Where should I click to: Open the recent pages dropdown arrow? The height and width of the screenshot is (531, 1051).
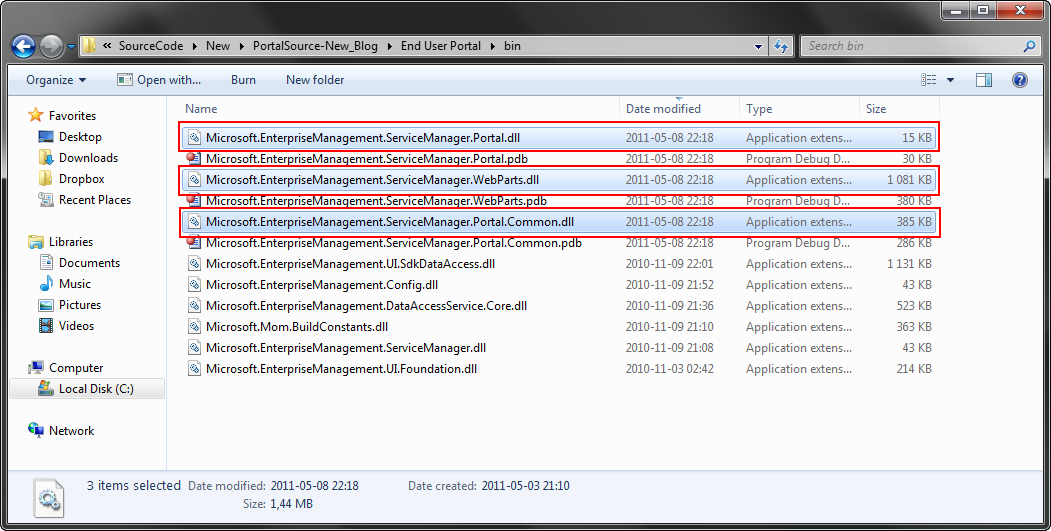(70, 47)
